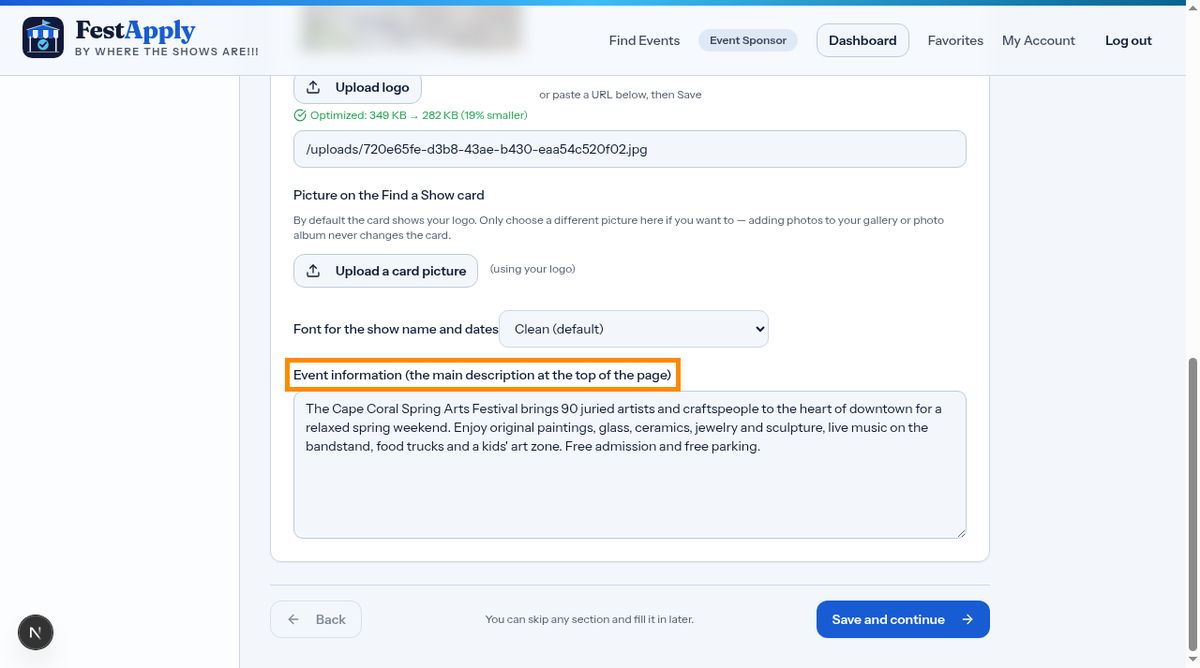Click into the Event information description textarea

(x=630, y=465)
